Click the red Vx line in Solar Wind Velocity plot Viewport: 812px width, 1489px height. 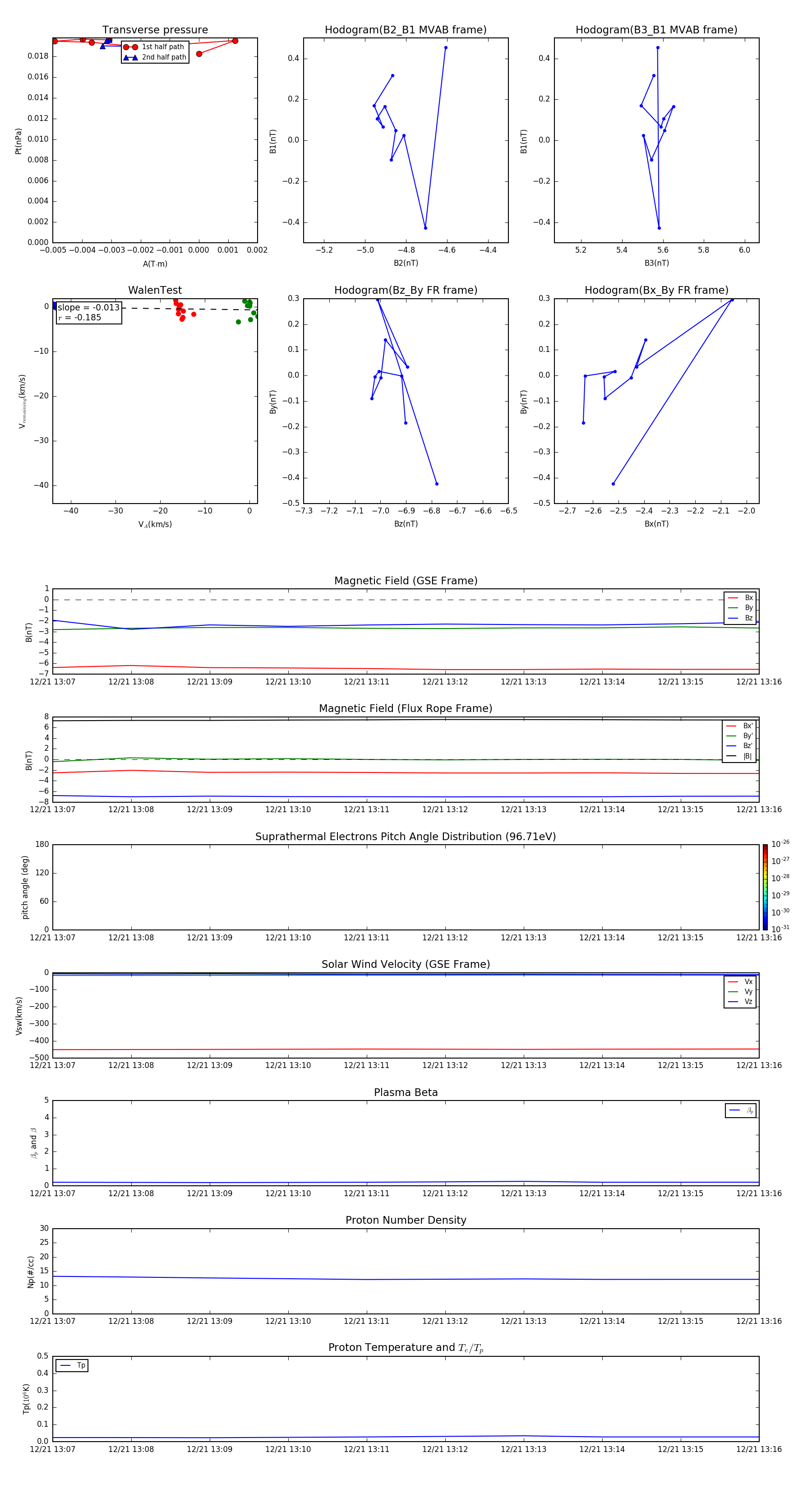(405, 1049)
